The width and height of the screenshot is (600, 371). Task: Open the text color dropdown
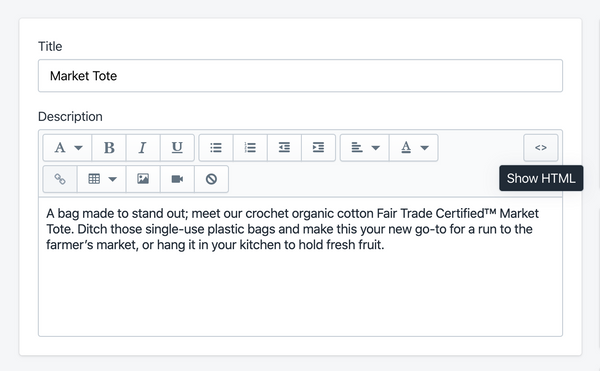coord(414,148)
